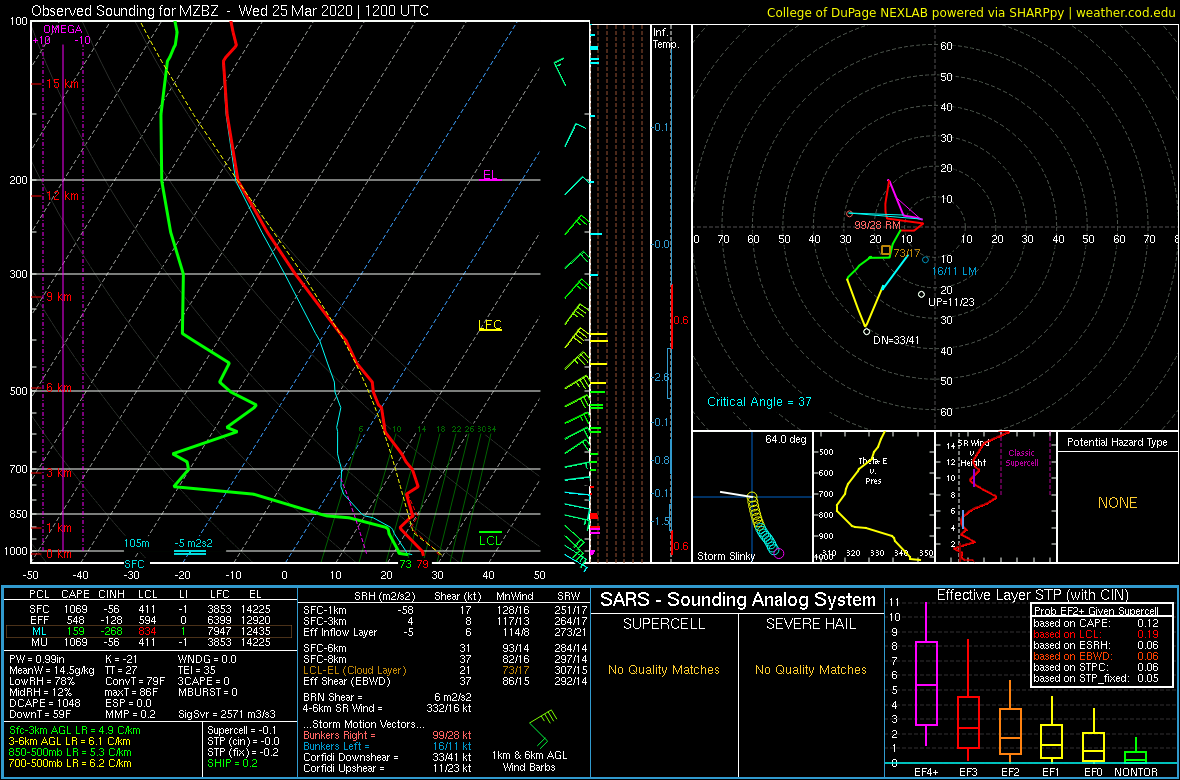
Task: Click the 'Potential Hazard Type' header
Action: (1117, 443)
